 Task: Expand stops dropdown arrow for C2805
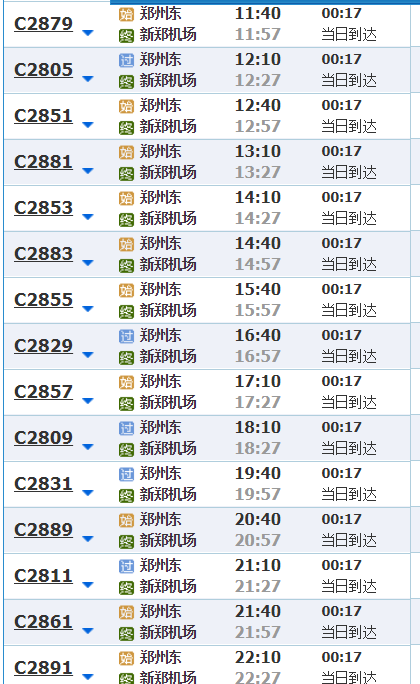coord(88,79)
